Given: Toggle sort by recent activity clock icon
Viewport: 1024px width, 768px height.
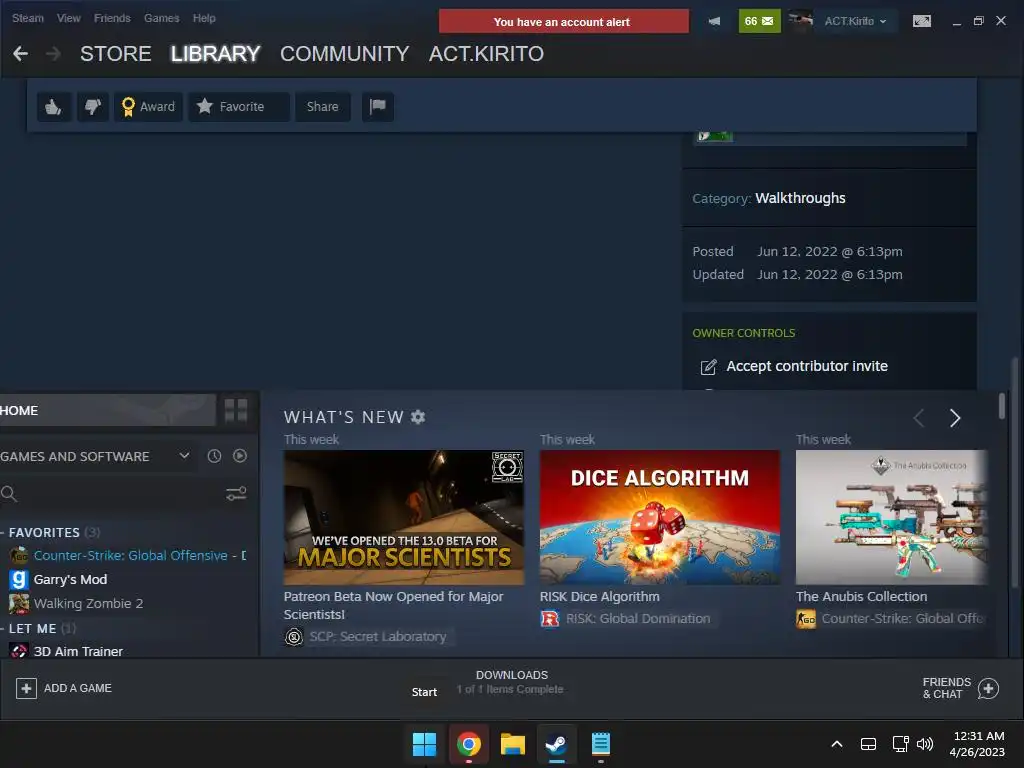Looking at the screenshot, I should 214,456.
